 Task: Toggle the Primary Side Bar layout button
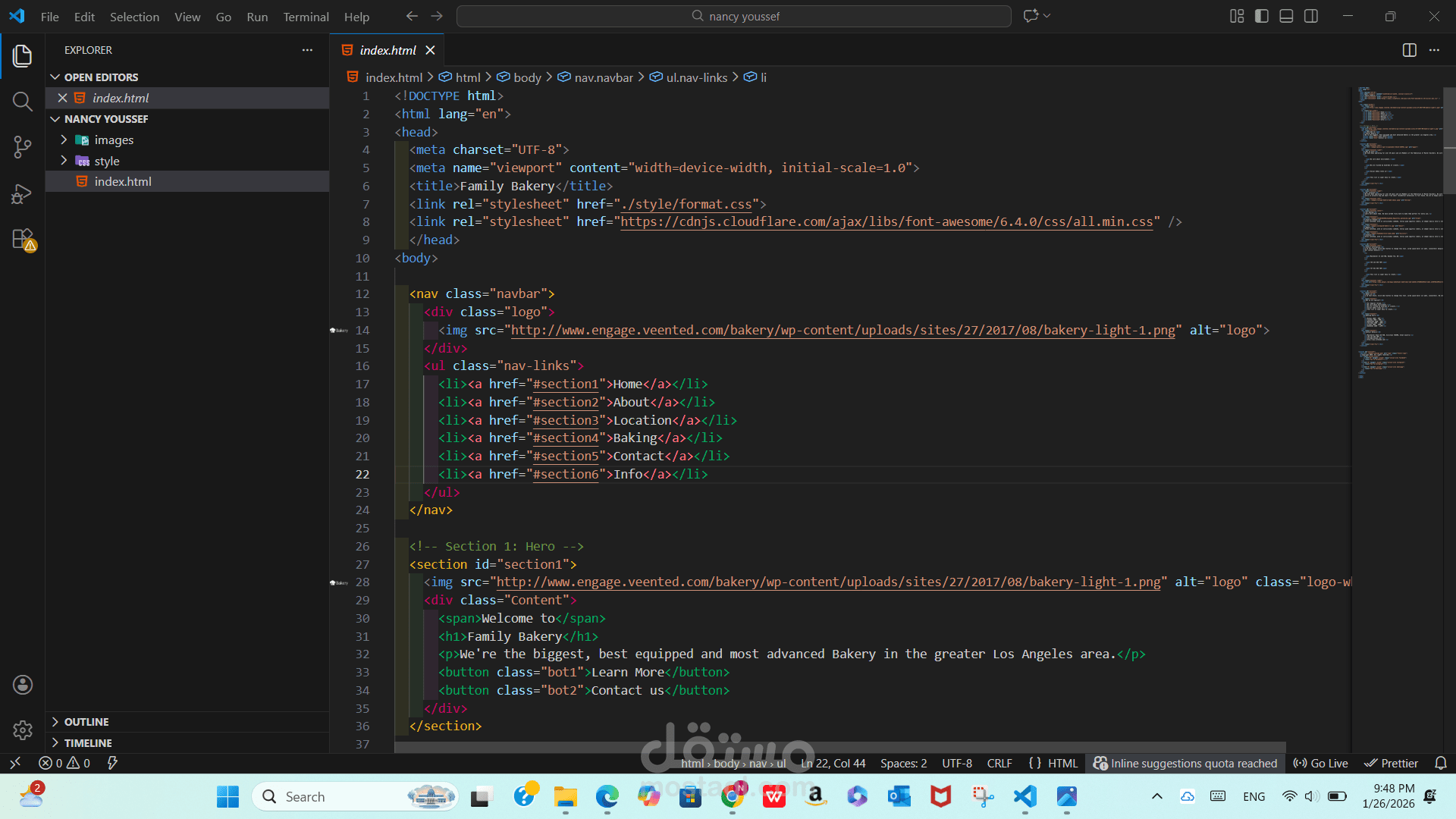[1262, 16]
